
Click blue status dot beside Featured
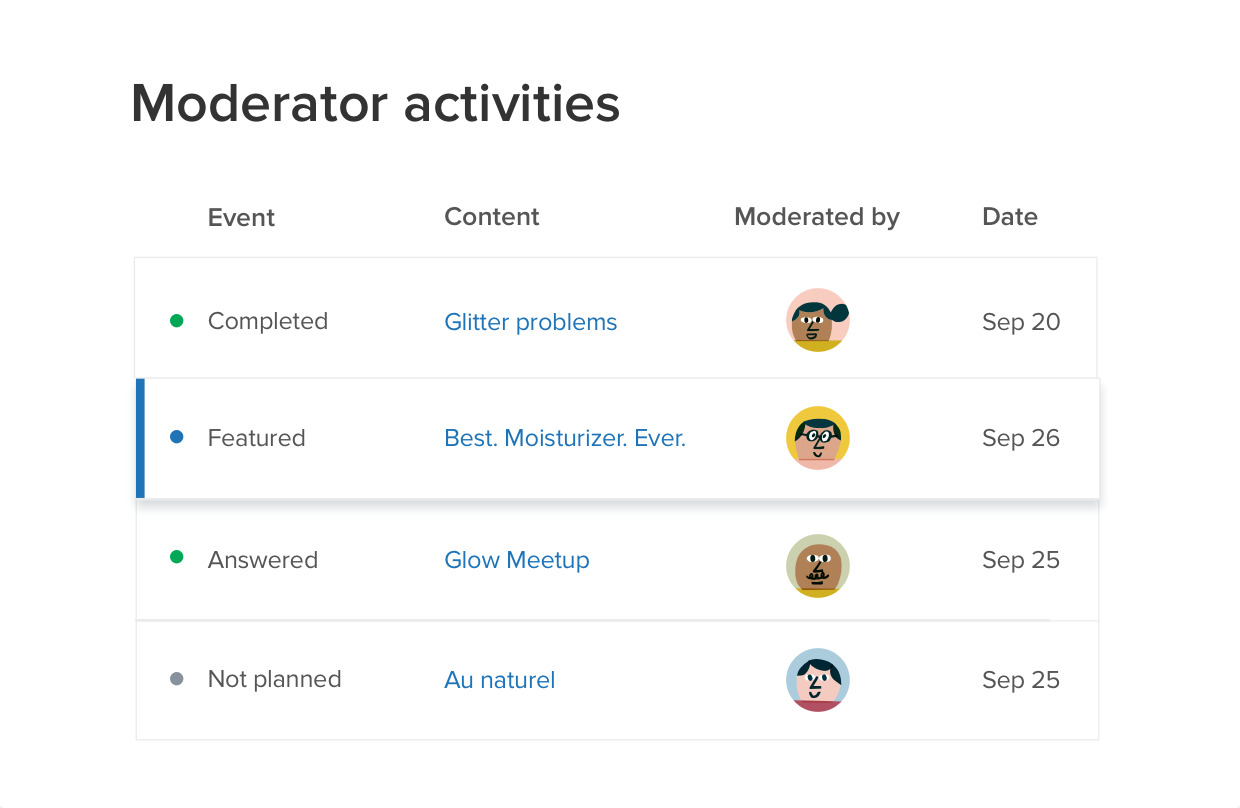point(177,437)
